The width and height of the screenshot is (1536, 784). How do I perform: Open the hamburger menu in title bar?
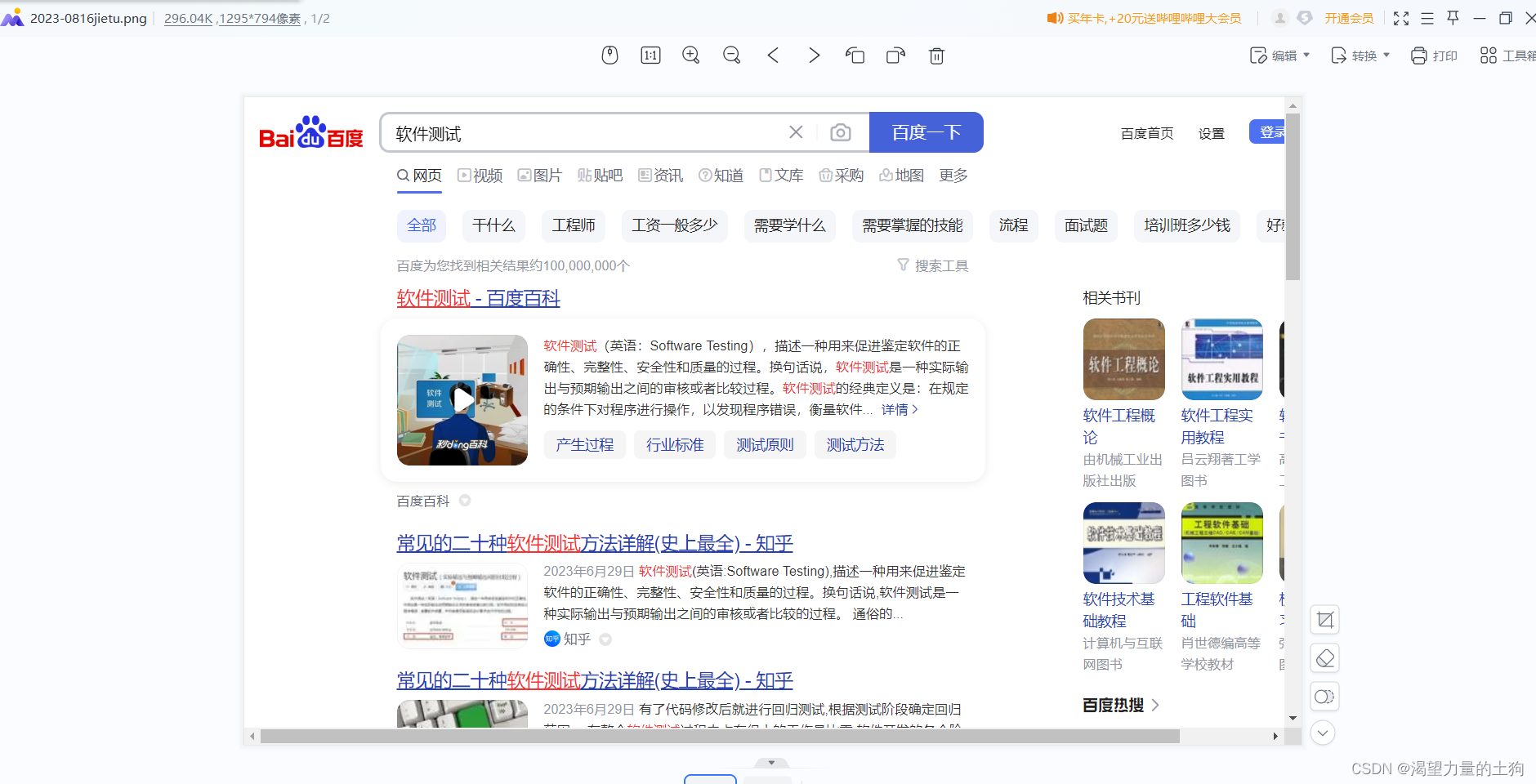click(x=1427, y=18)
